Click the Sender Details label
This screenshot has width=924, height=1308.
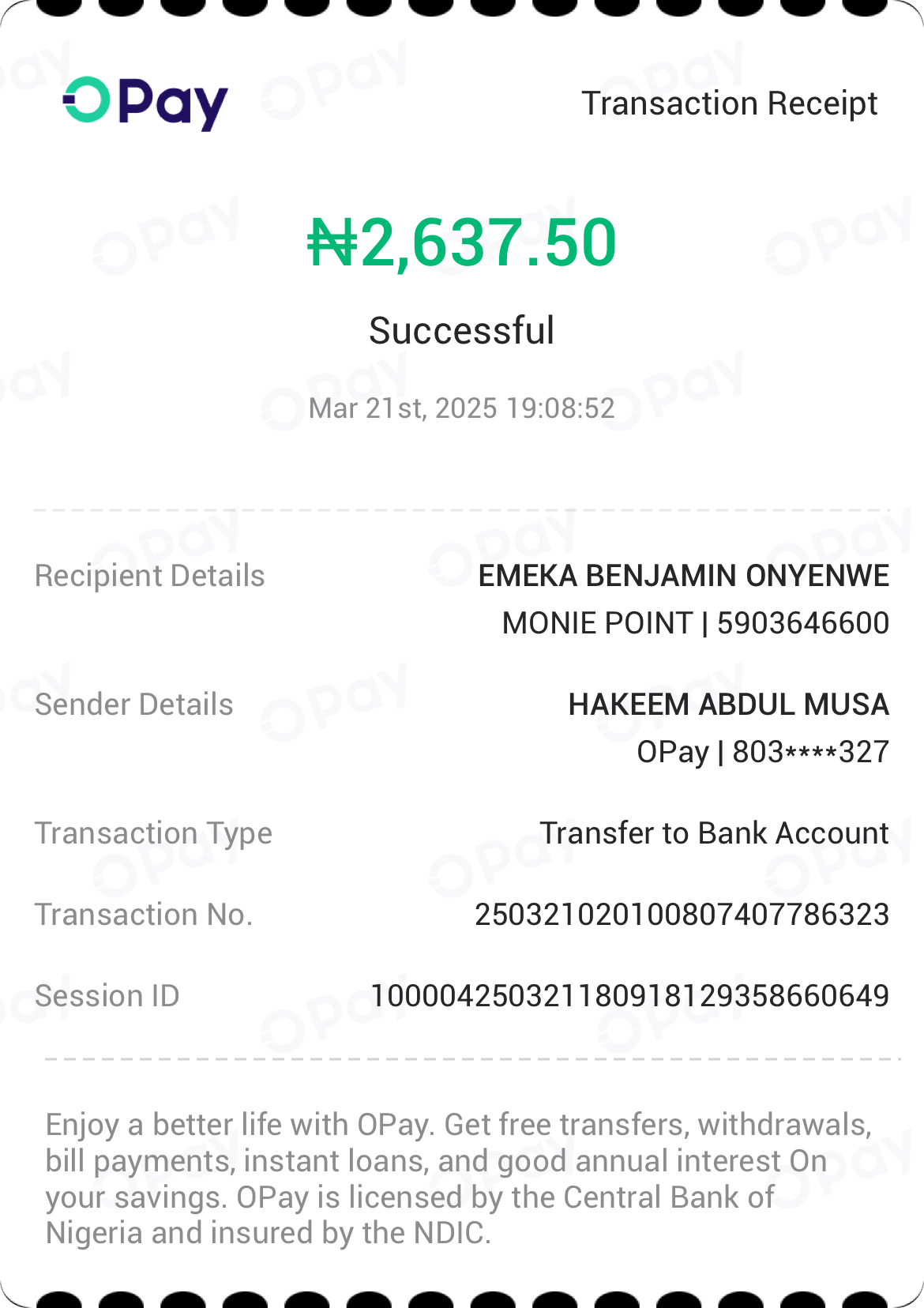click(x=134, y=705)
